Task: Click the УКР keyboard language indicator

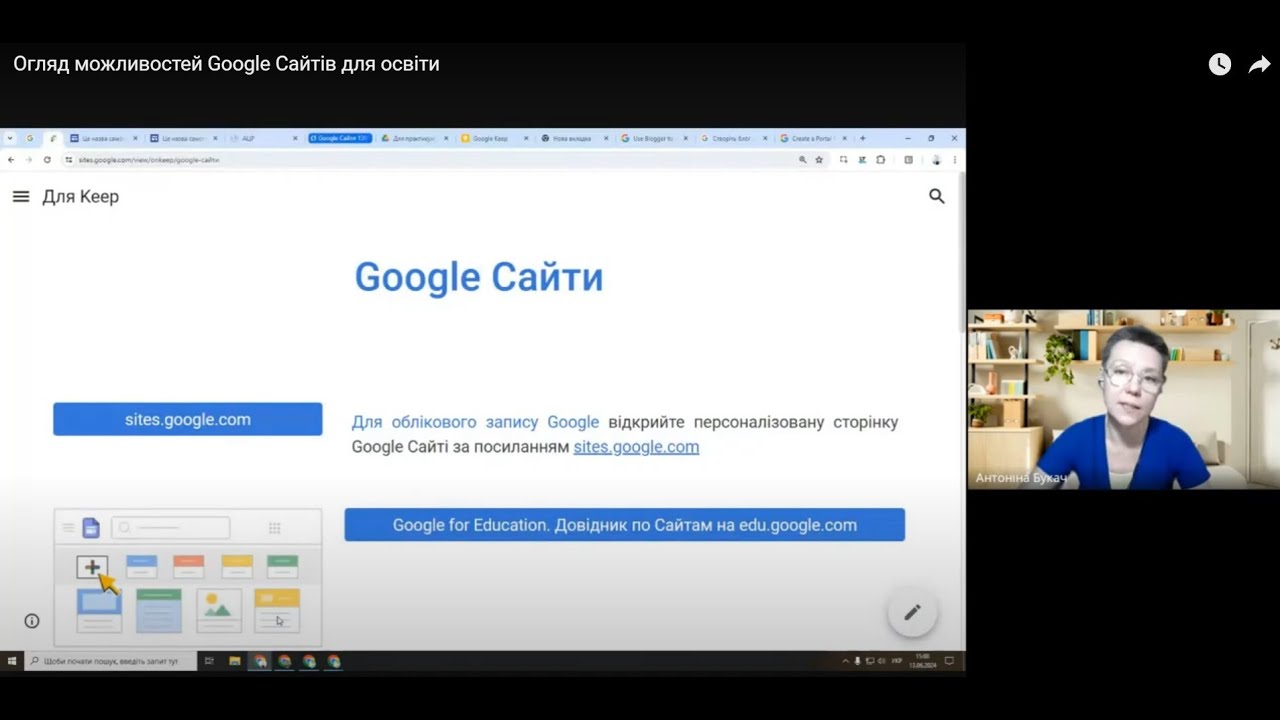Action: coord(897,661)
